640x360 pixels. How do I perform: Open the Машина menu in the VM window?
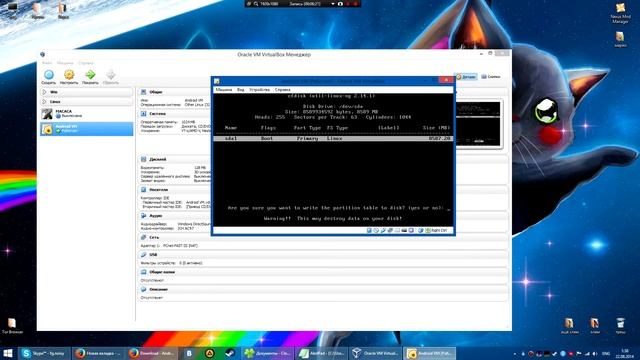pyautogui.click(x=224, y=89)
